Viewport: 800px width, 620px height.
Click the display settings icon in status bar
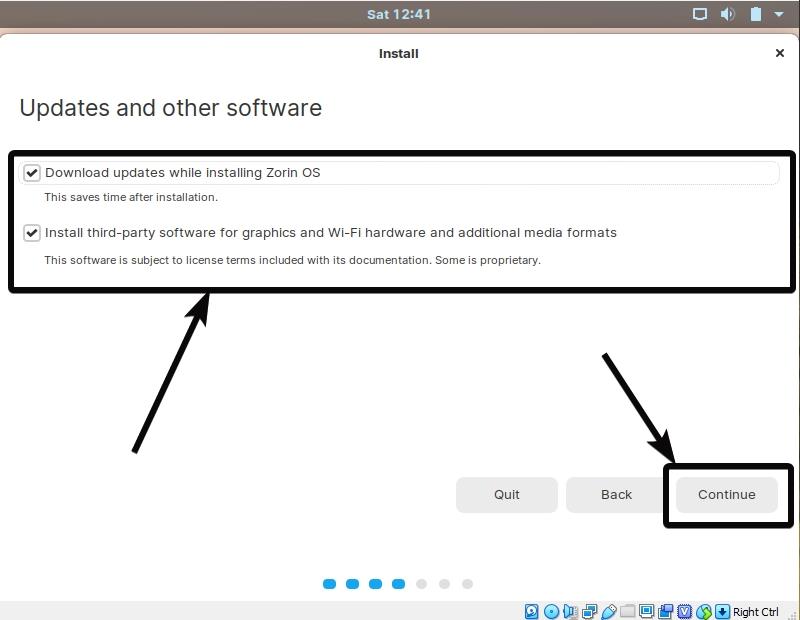pos(648,611)
